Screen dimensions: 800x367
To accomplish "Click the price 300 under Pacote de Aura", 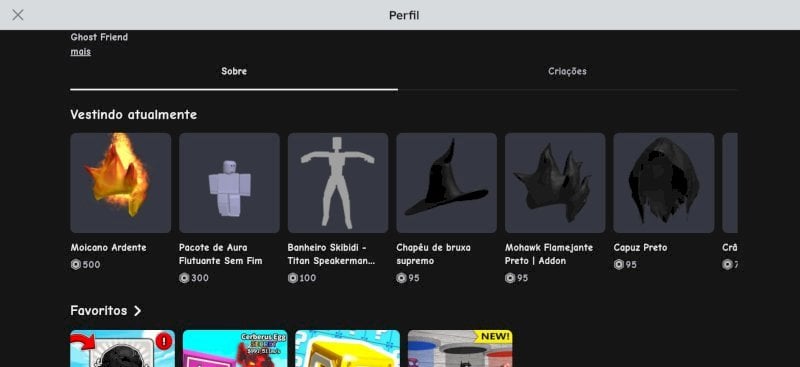I will 200,278.
